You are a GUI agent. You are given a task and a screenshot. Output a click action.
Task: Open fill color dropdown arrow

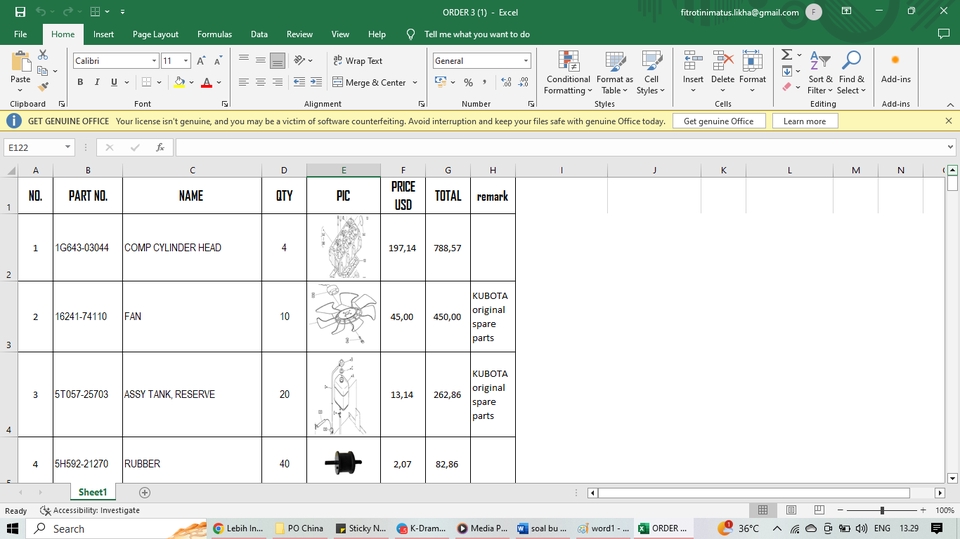tap(191, 82)
